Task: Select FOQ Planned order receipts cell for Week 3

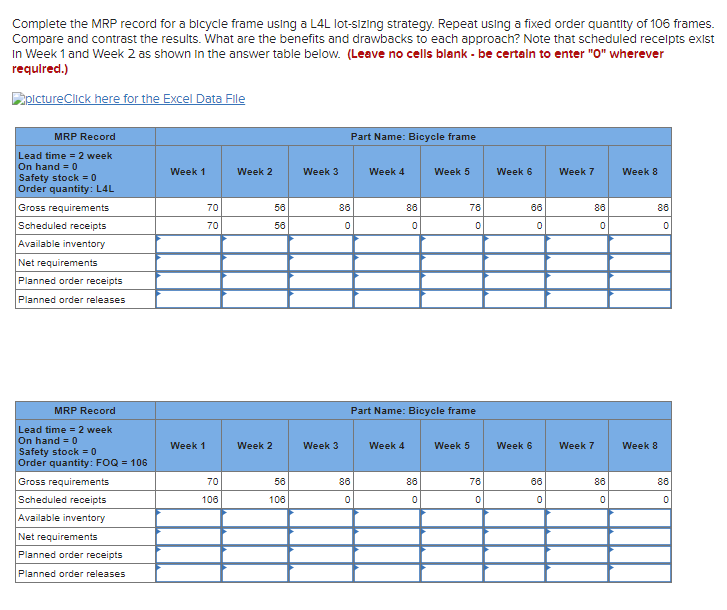Action: (321, 555)
